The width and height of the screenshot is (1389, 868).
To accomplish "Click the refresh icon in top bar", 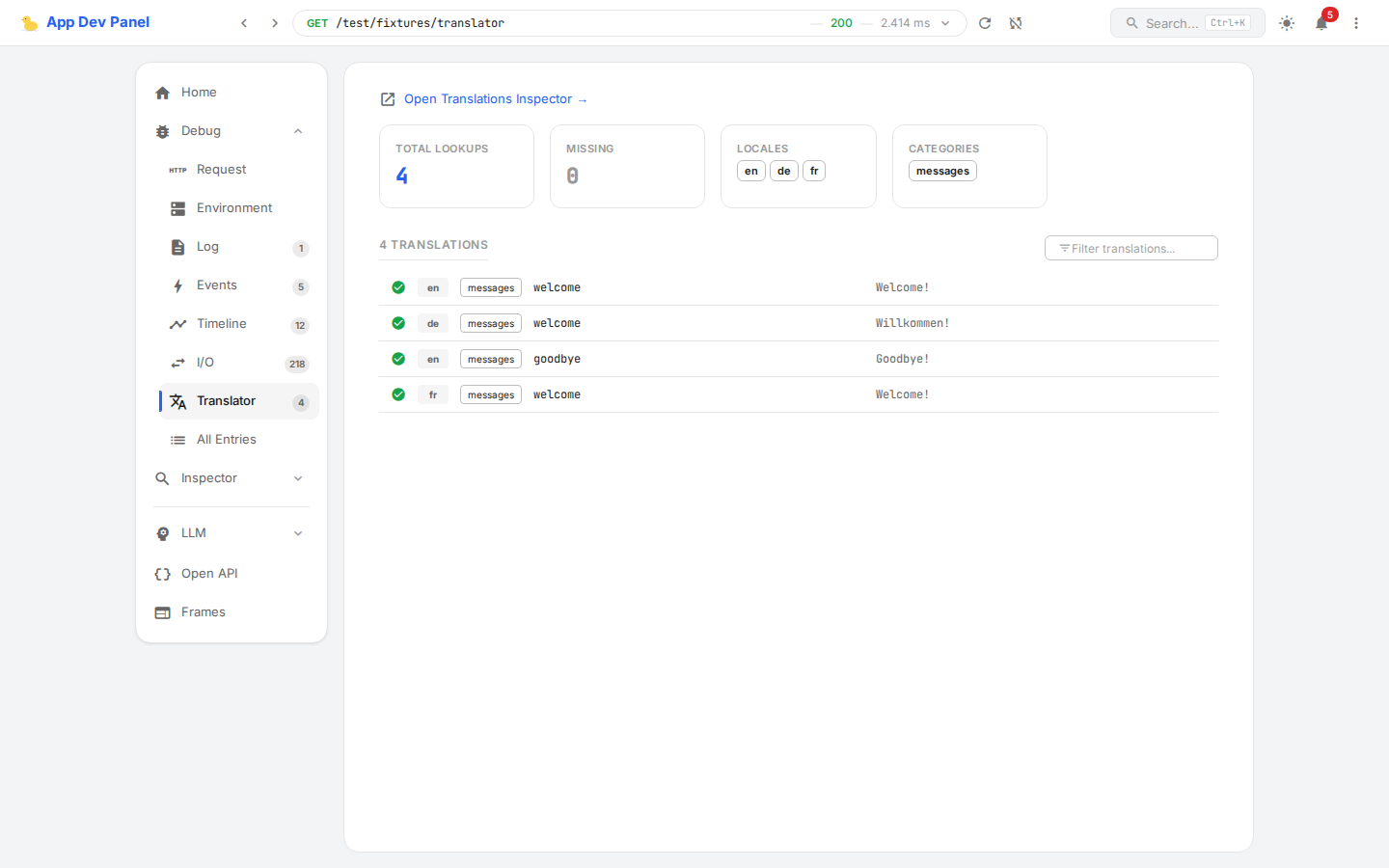I will pyautogui.click(x=985, y=23).
